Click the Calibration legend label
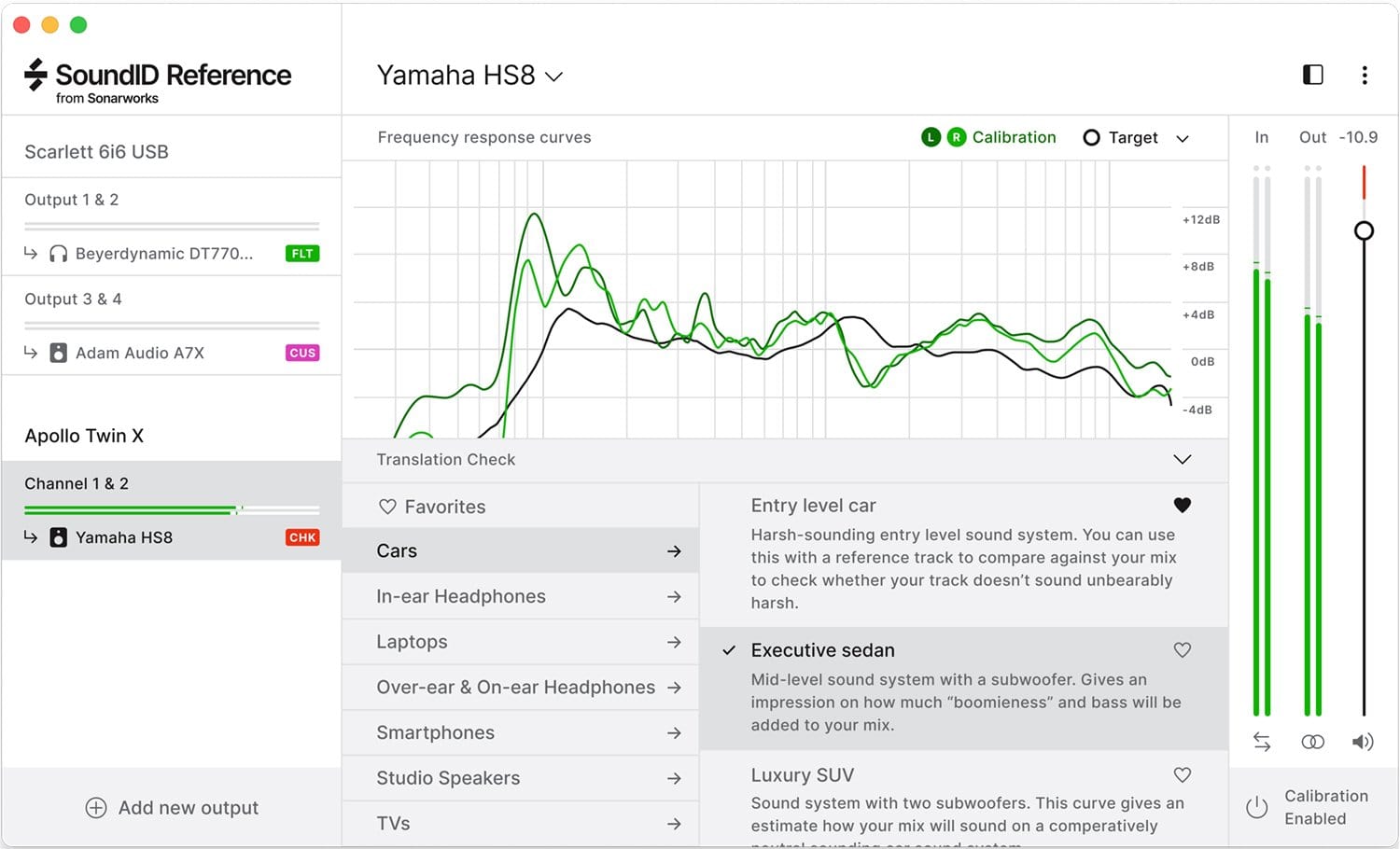 (1014, 137)
